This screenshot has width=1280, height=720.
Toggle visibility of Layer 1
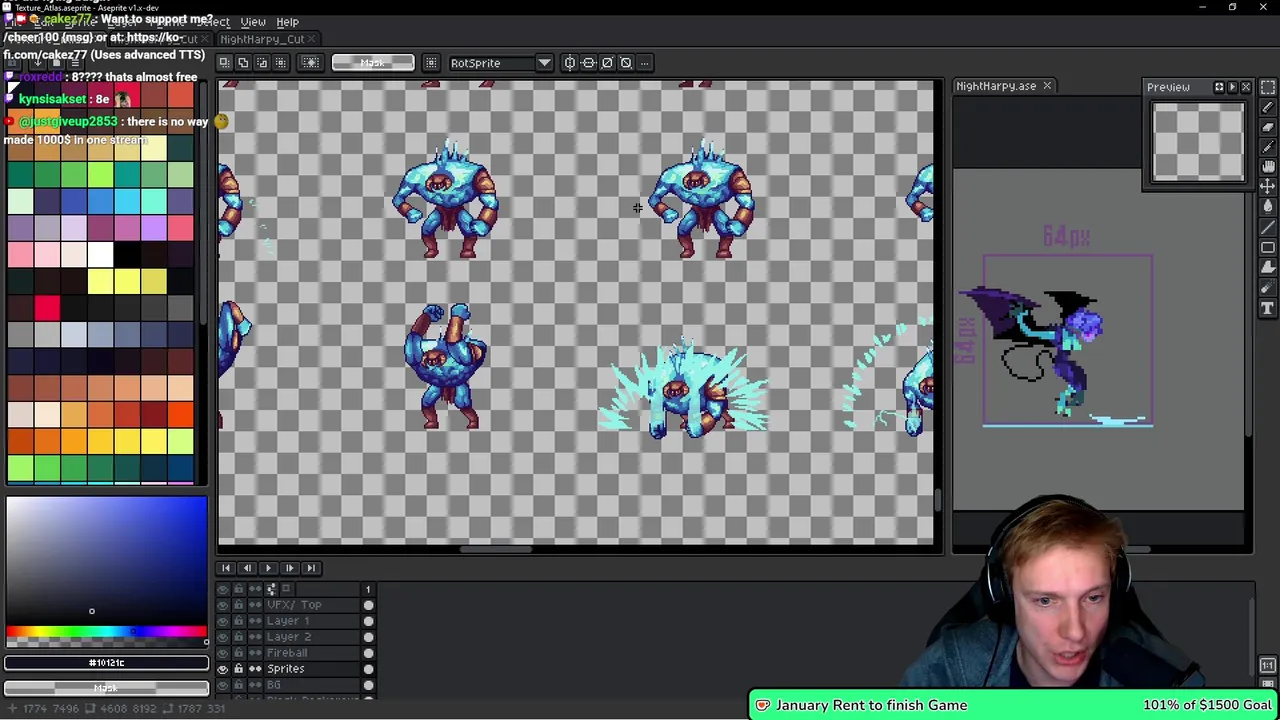[222, 621]
